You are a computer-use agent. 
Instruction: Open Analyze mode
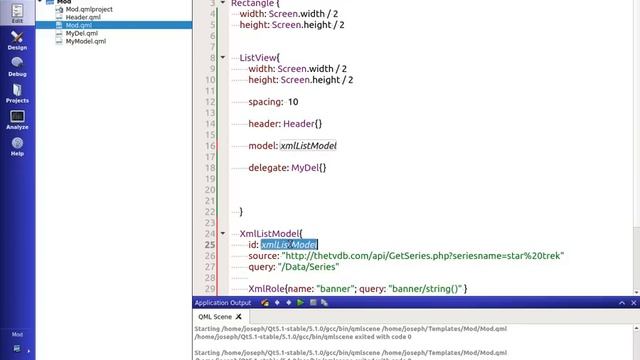point(17,120)
